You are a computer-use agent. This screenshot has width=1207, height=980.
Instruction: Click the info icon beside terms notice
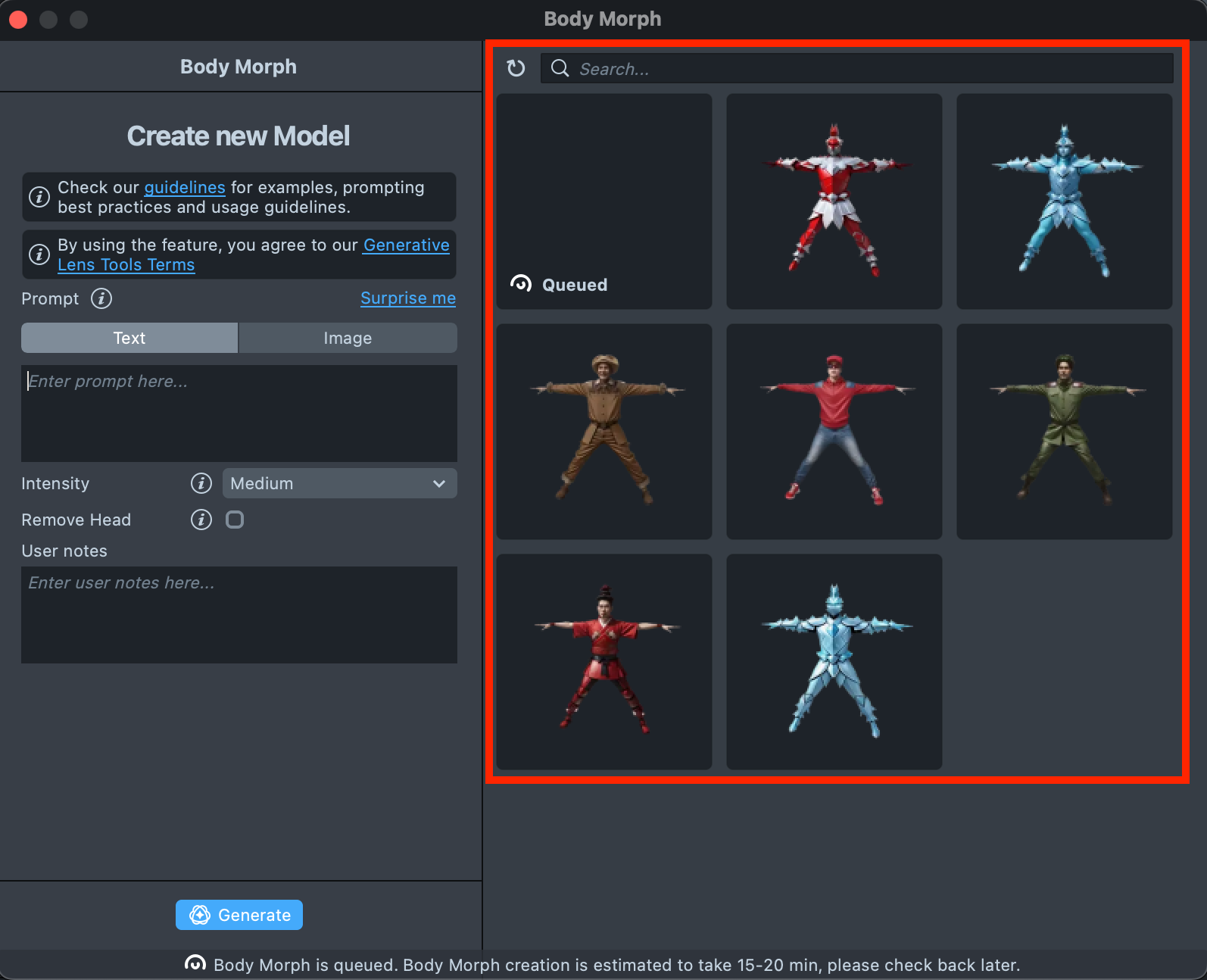[39, 254]
